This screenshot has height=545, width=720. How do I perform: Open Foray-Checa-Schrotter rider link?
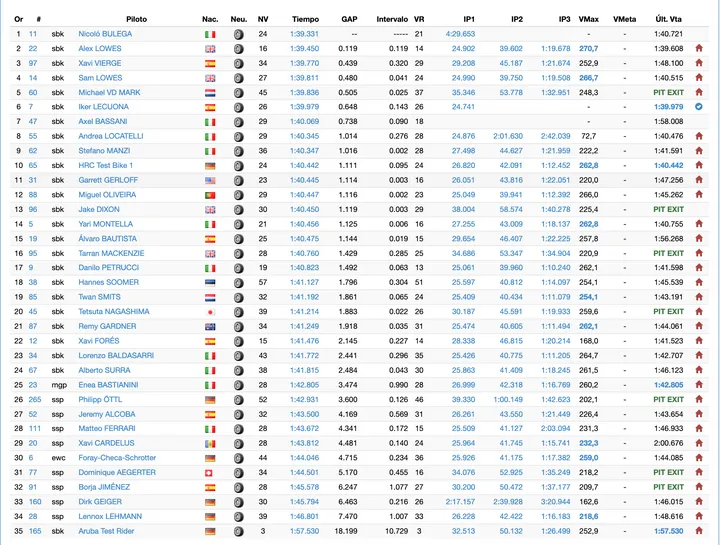pyautogui.click(x=118, y=458)
